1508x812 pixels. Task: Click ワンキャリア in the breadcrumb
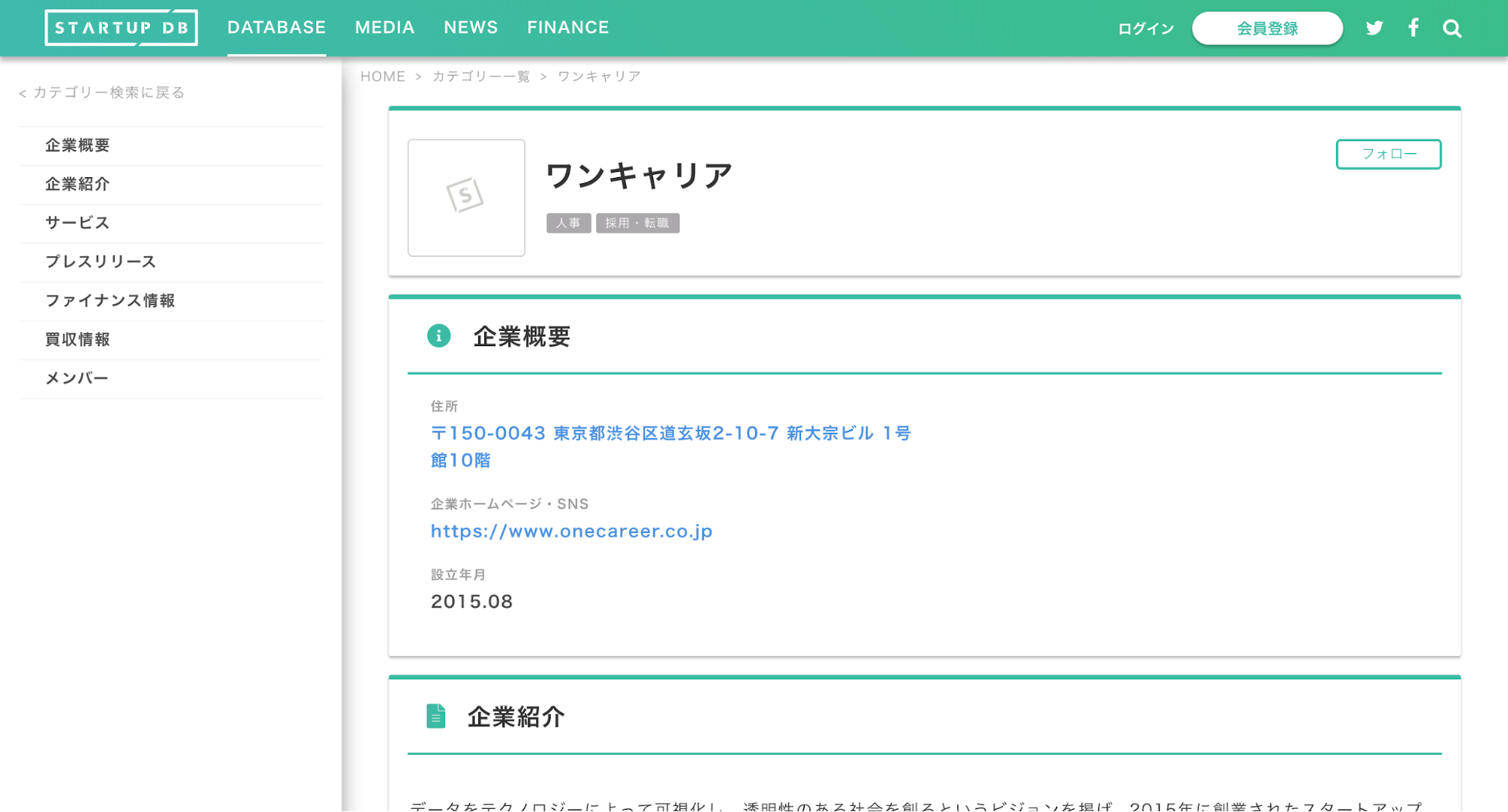coord(599,76)
